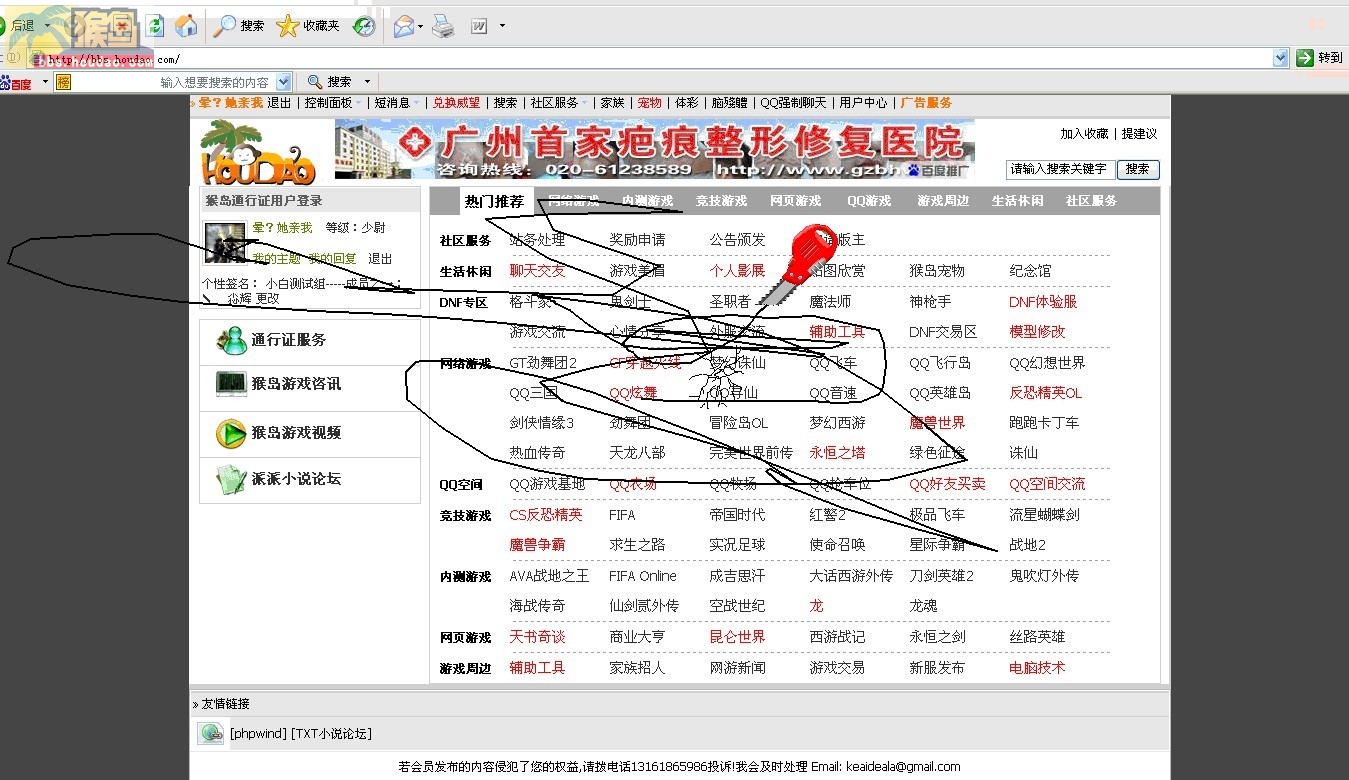Click the [TXT小说论坛] friendly link

[x=331, y=734]
